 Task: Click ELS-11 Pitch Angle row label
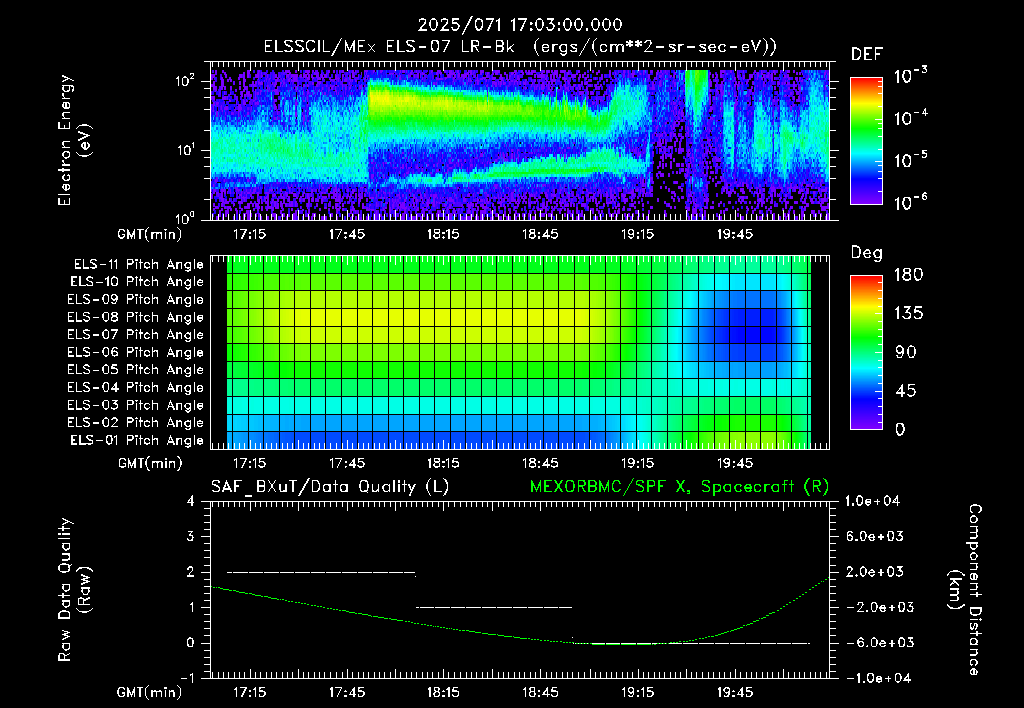click(x=138, y=265)
